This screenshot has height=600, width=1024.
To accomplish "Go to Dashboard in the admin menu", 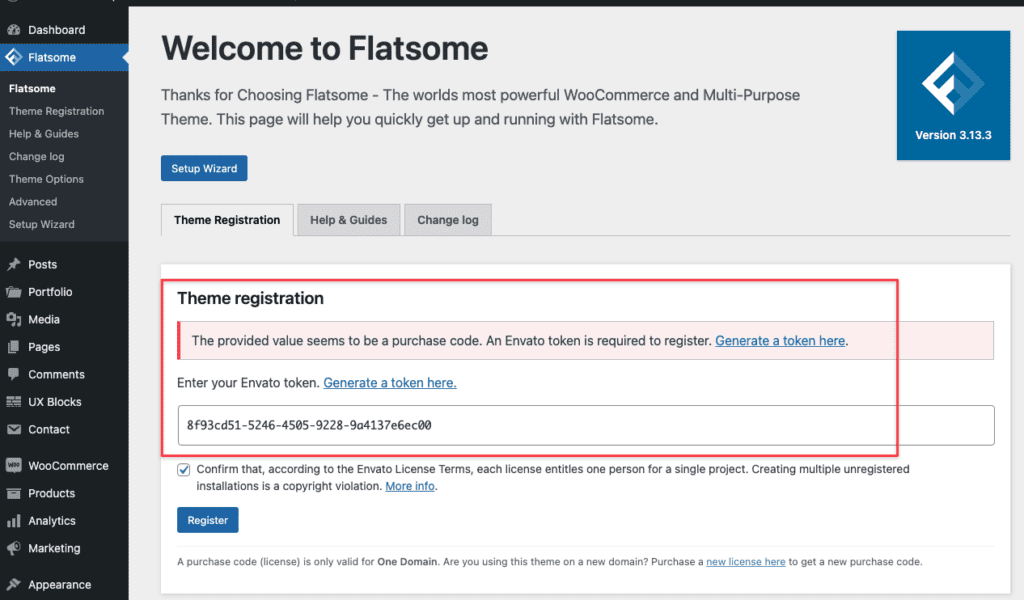I will pos(57,30).
